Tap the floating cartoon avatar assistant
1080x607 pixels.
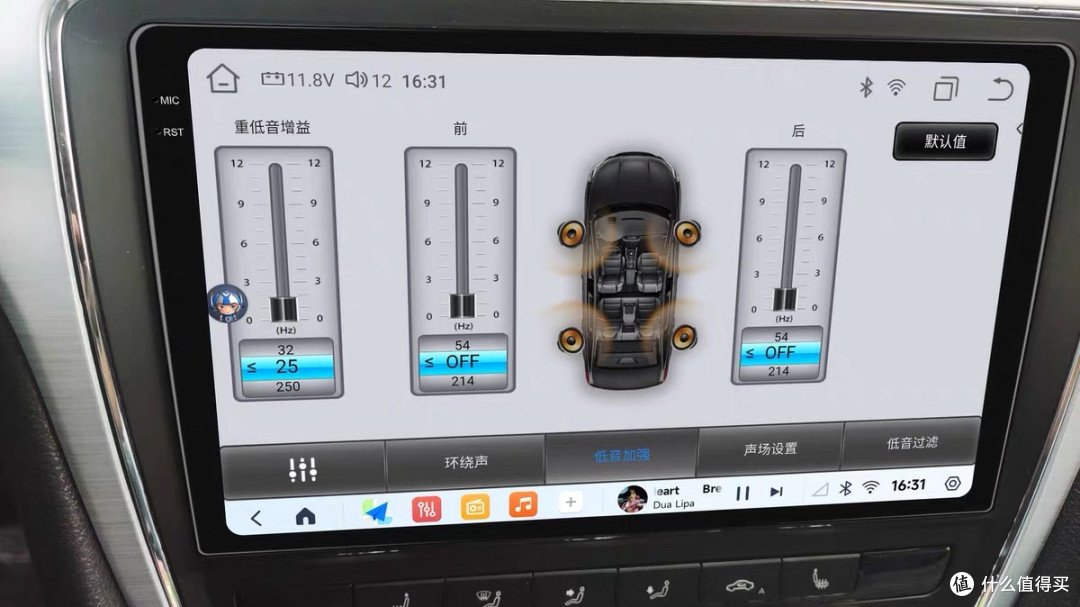(227, 303)
